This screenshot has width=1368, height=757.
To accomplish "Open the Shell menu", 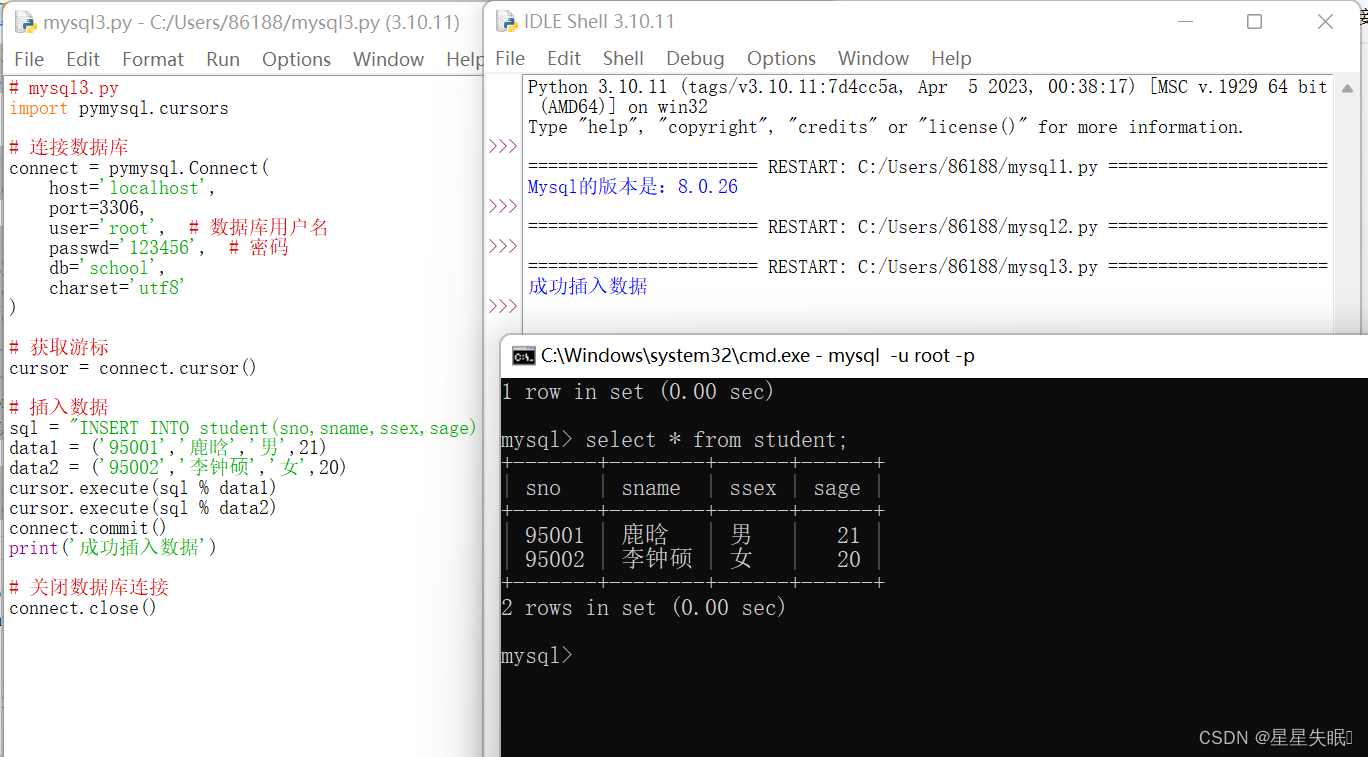I will [623, 58].
